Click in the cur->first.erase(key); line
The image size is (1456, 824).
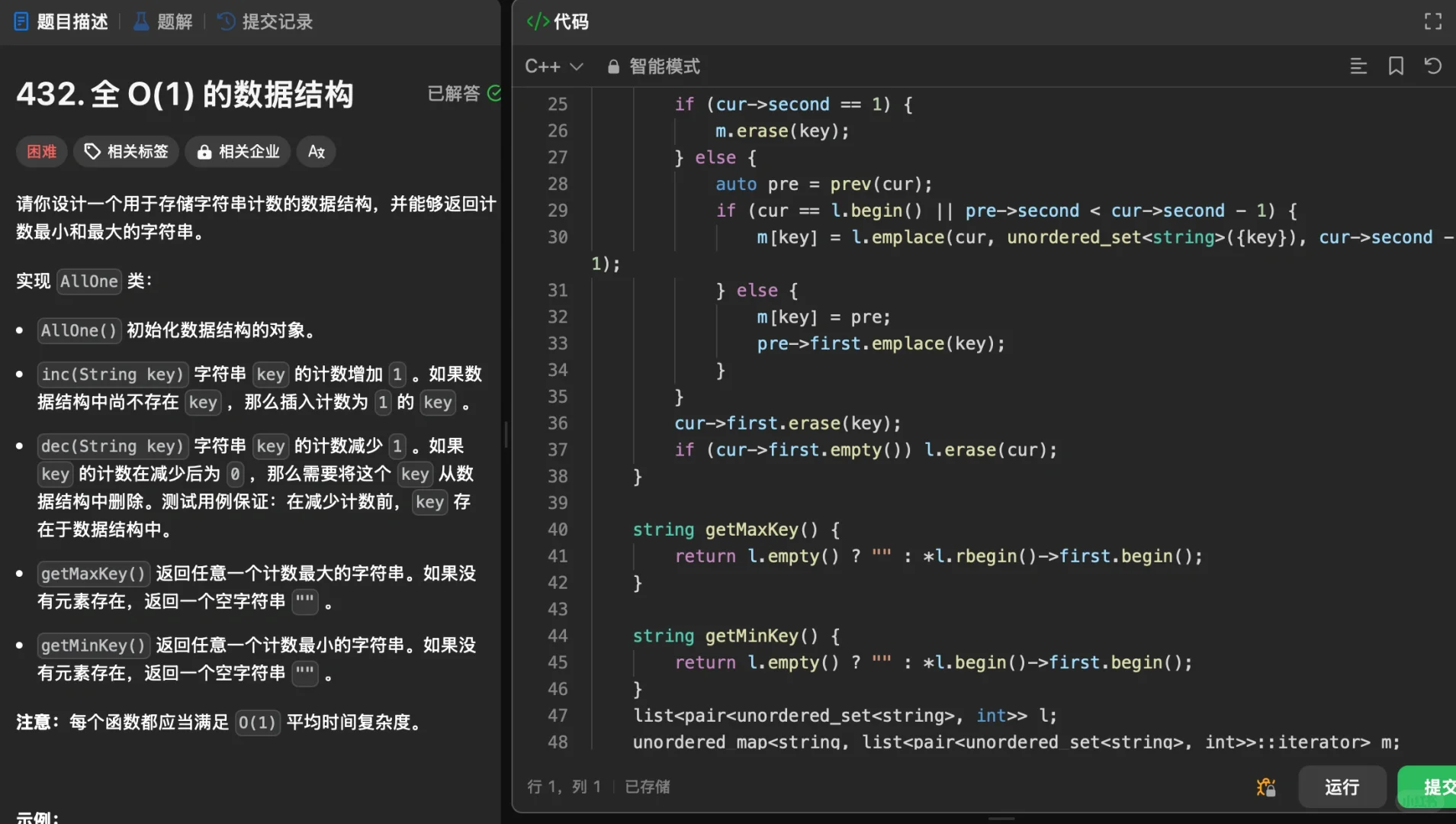tap(788, 423)
